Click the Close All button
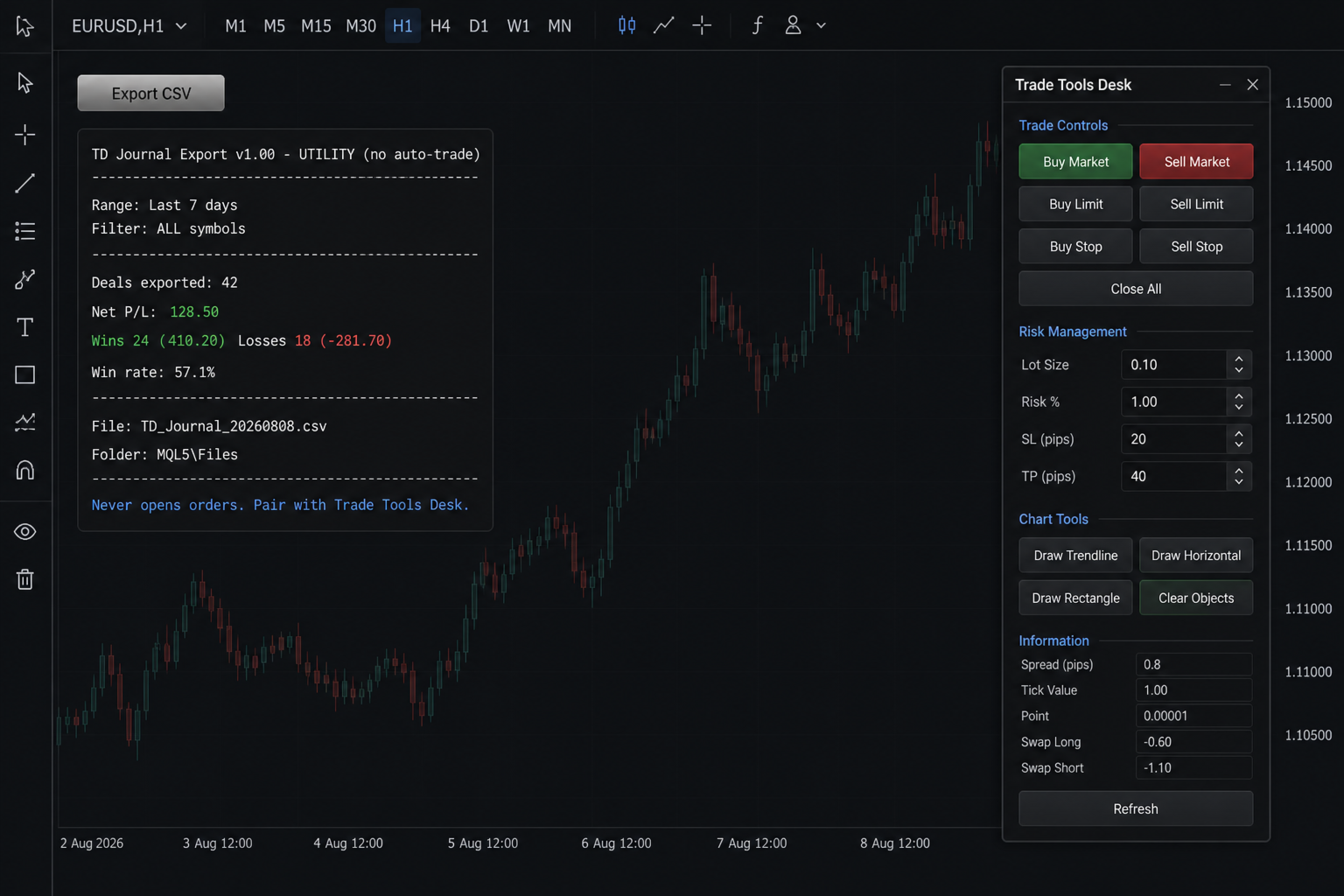This screenshot has height=896, width=1344. coord(1136,289)
